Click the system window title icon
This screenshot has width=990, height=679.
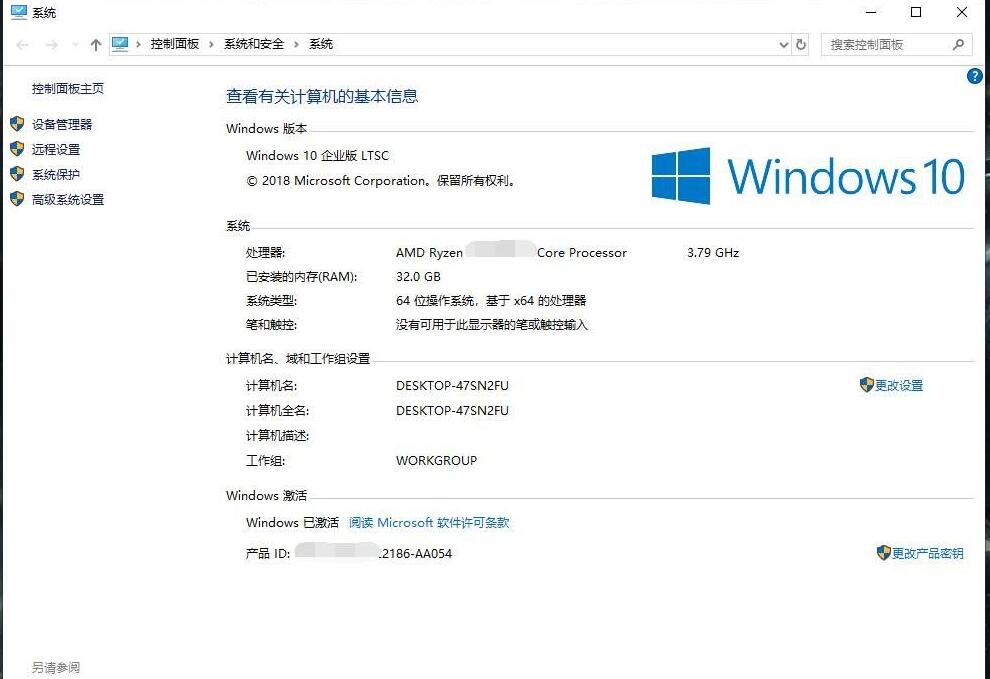click(x=19, y=11)
